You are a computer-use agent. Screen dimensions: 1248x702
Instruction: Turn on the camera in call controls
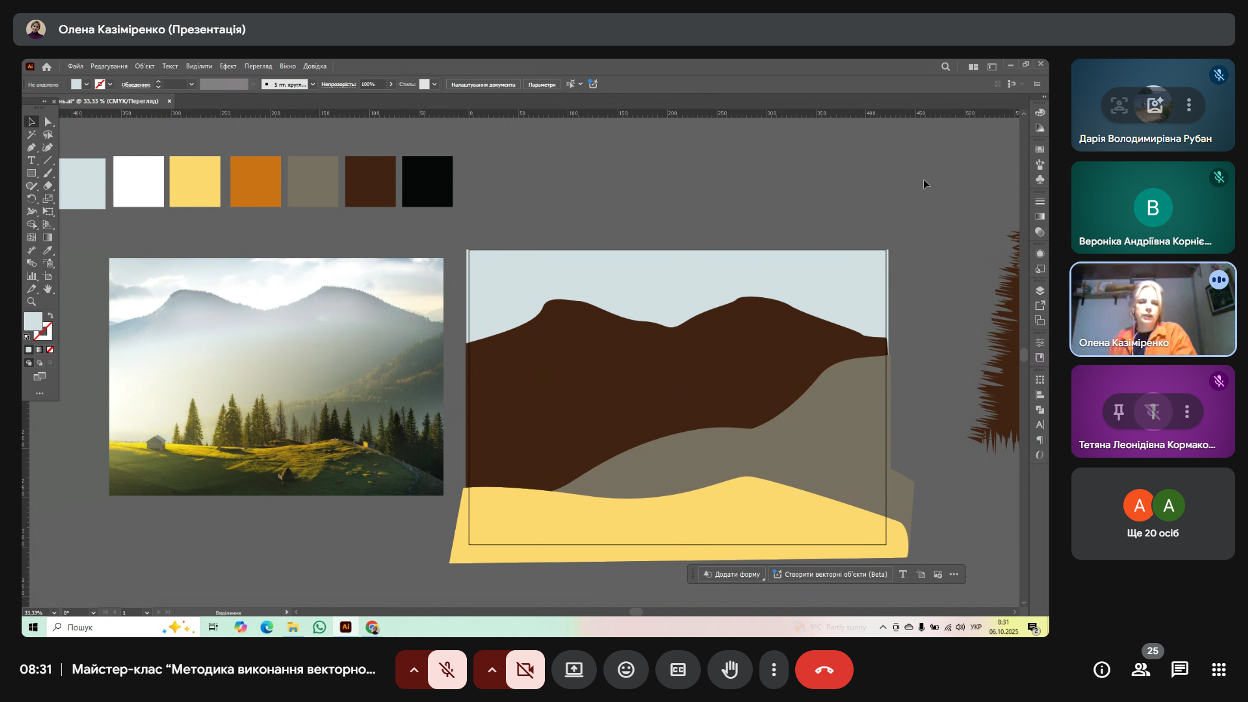pyautogui.click(x=525, y=670)
